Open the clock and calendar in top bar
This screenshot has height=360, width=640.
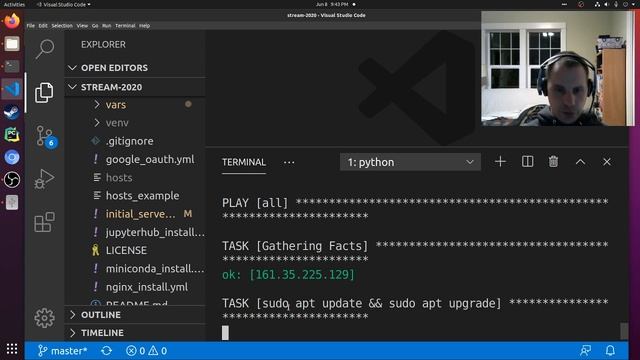pos(332,4)
